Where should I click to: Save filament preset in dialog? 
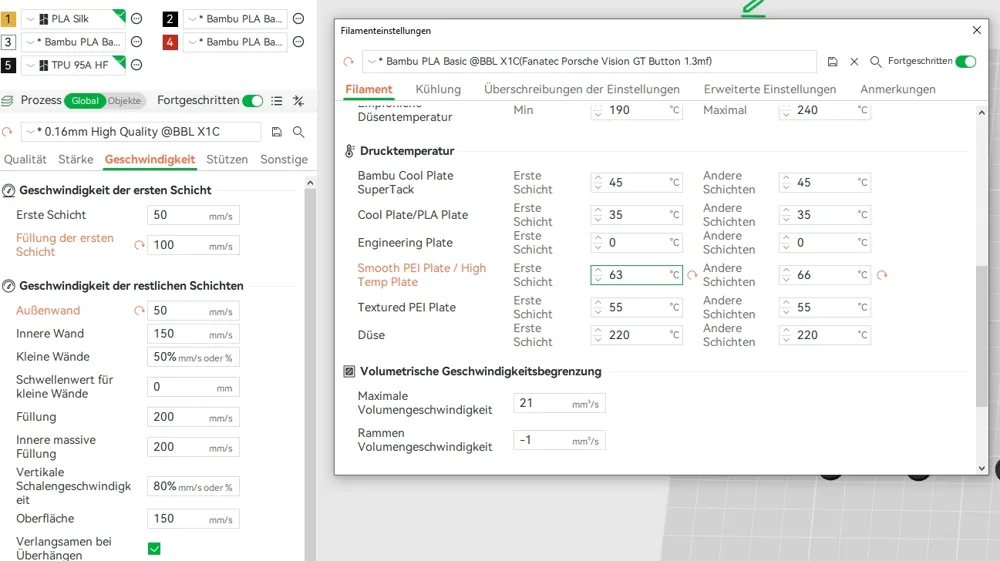pyautogui.click(x=832, y=61)
